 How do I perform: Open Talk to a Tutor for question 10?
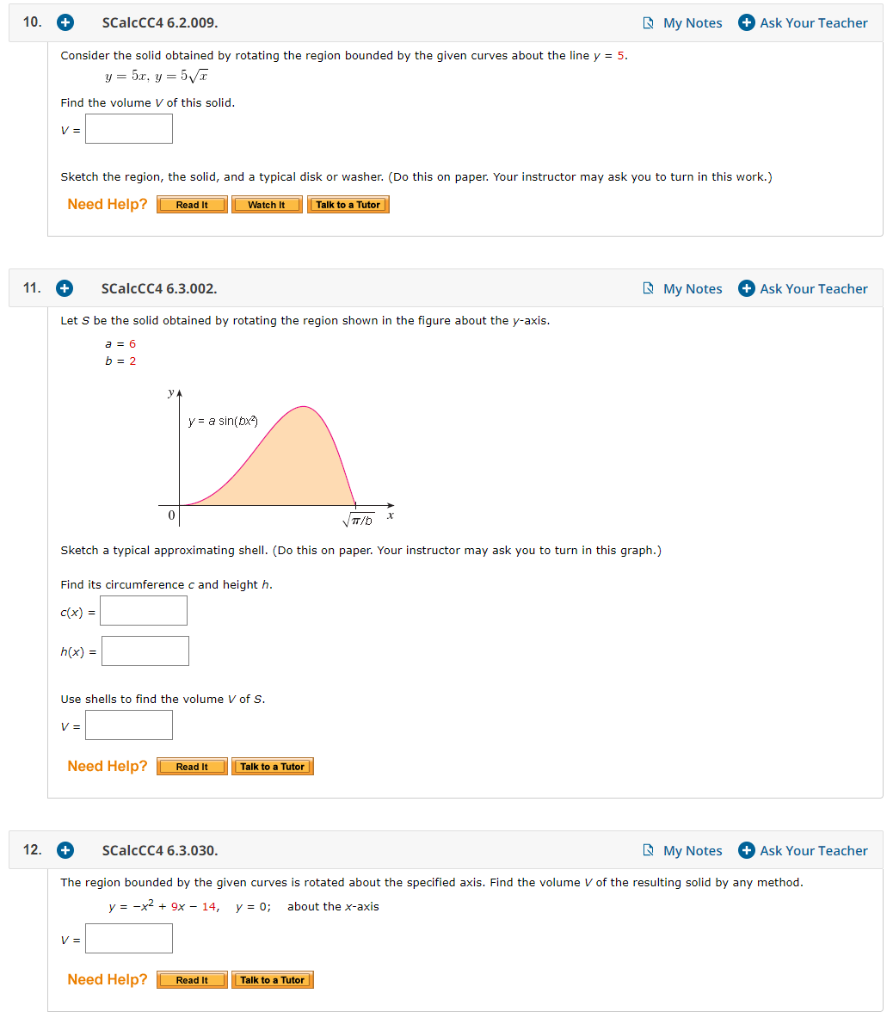348,204
